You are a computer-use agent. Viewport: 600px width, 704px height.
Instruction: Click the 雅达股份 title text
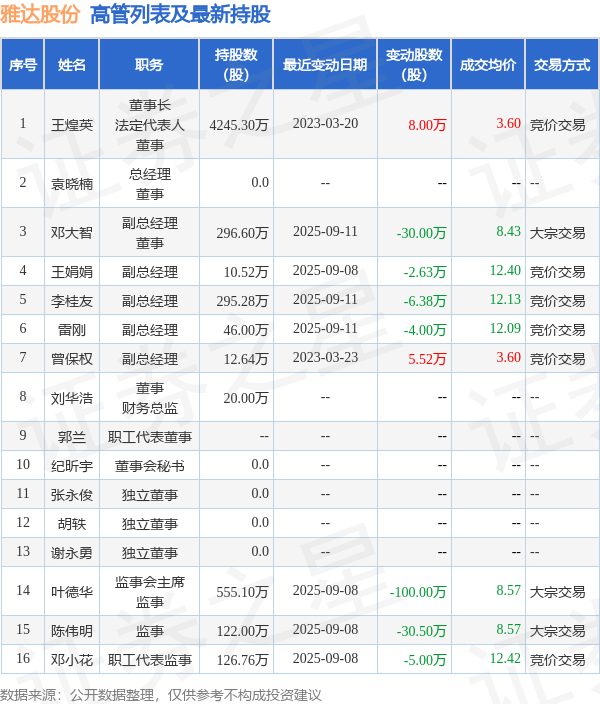tap(40, 14)
